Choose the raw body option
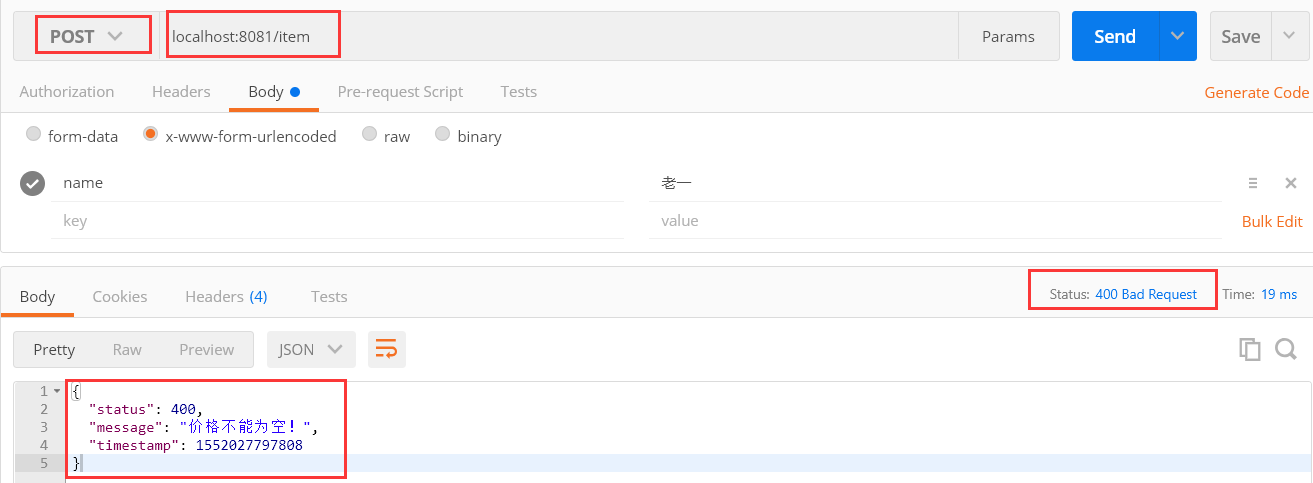1313x483 pixels. 370,134
